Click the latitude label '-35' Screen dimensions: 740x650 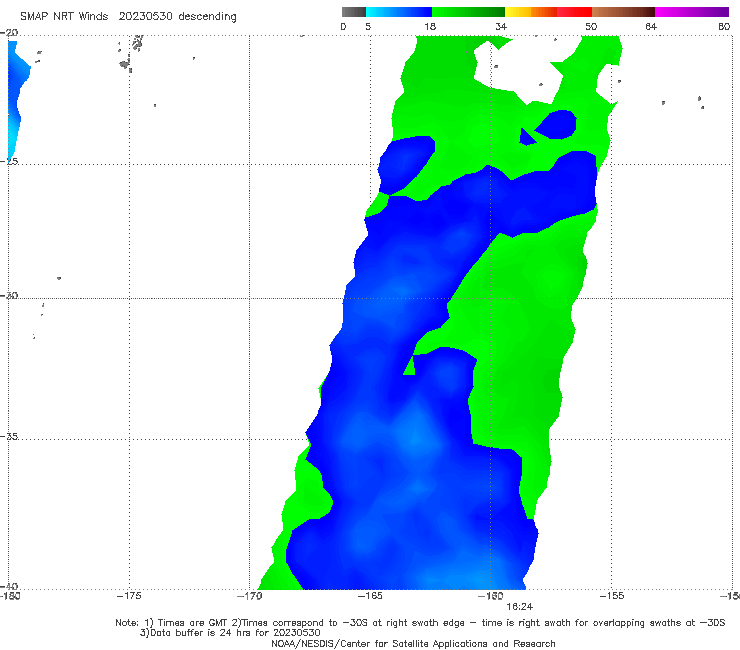pos(9,436)
